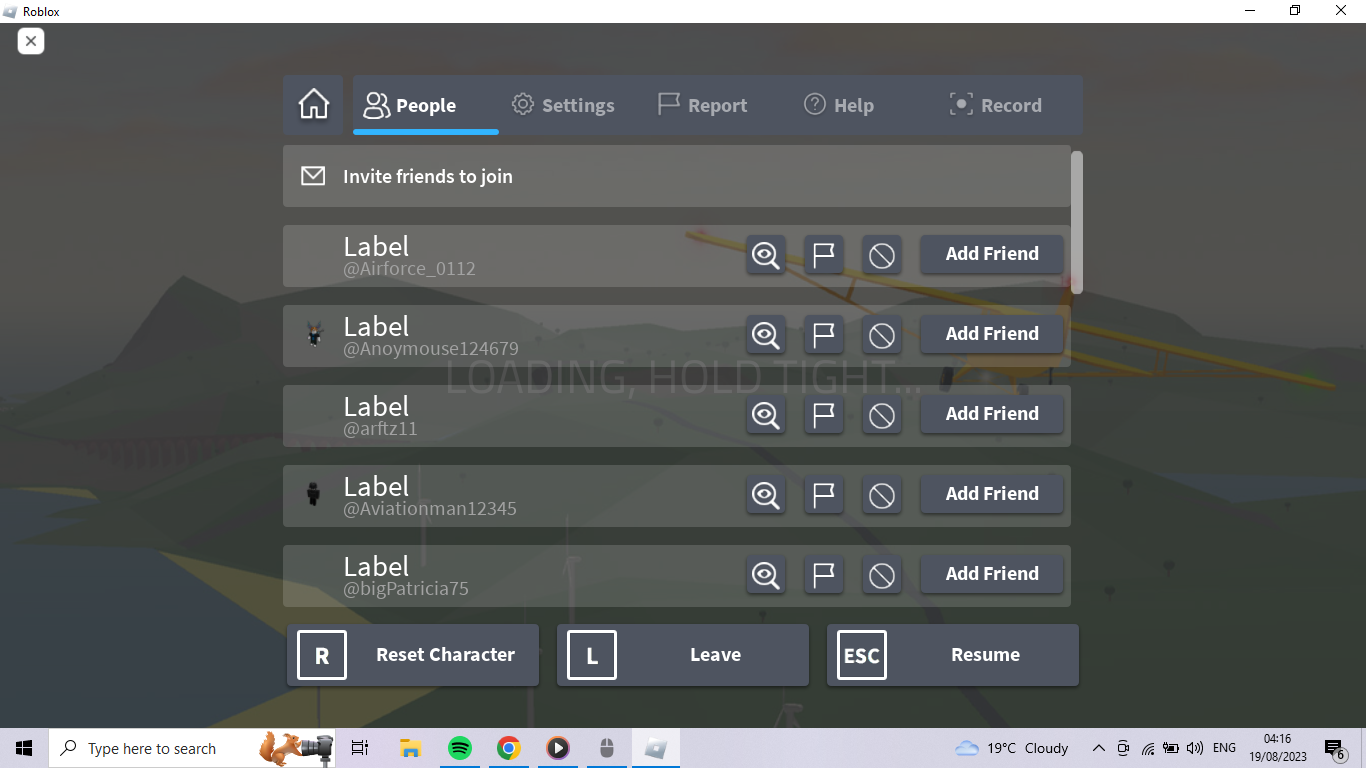Screen dimensions: 1366x768
Task: Open the Settings tab
Action: 563,105
